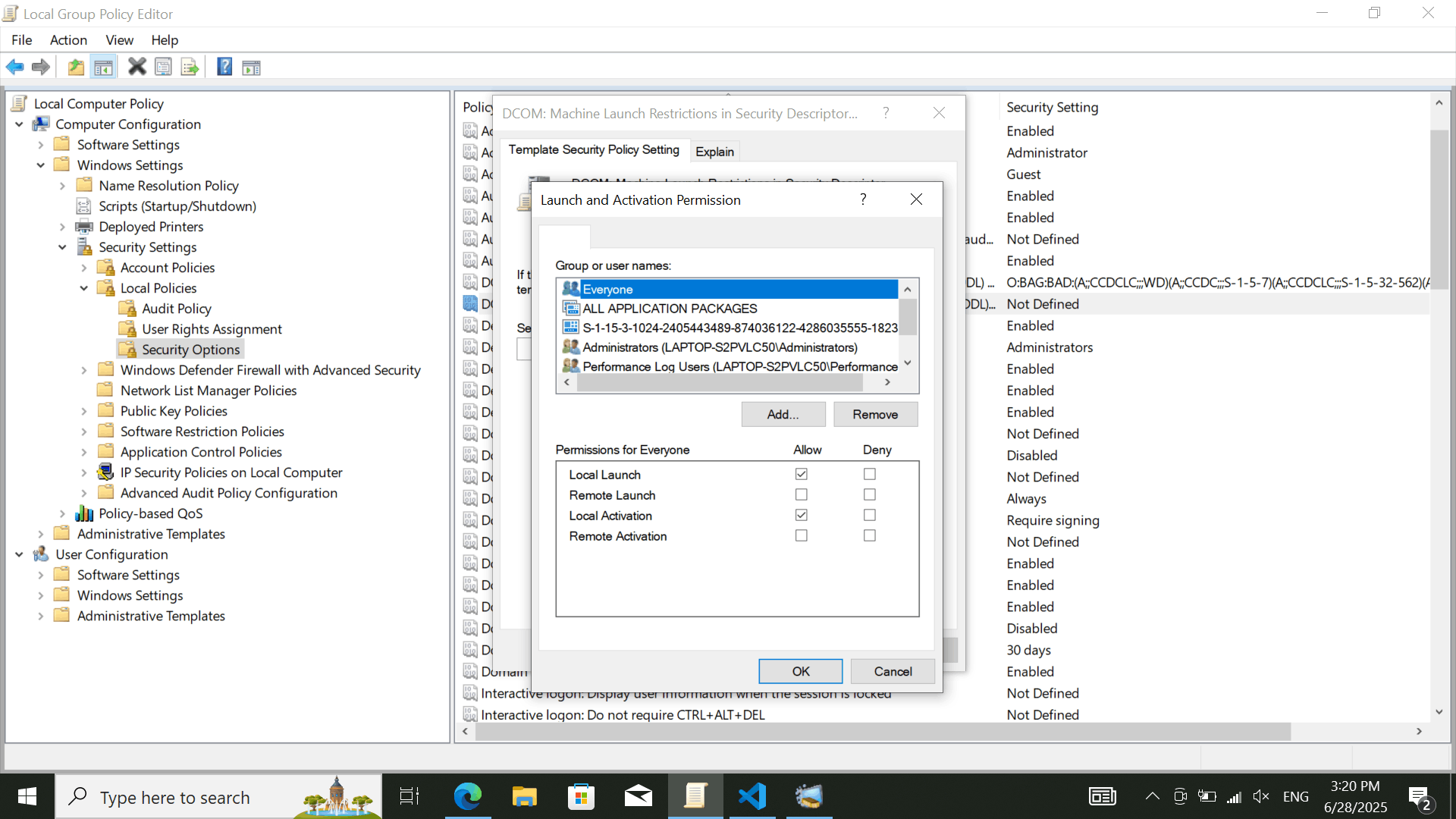This screenshot has height=819, width=1456.
Task: Click the Up one level folder icon
Action: pos(76,67)
